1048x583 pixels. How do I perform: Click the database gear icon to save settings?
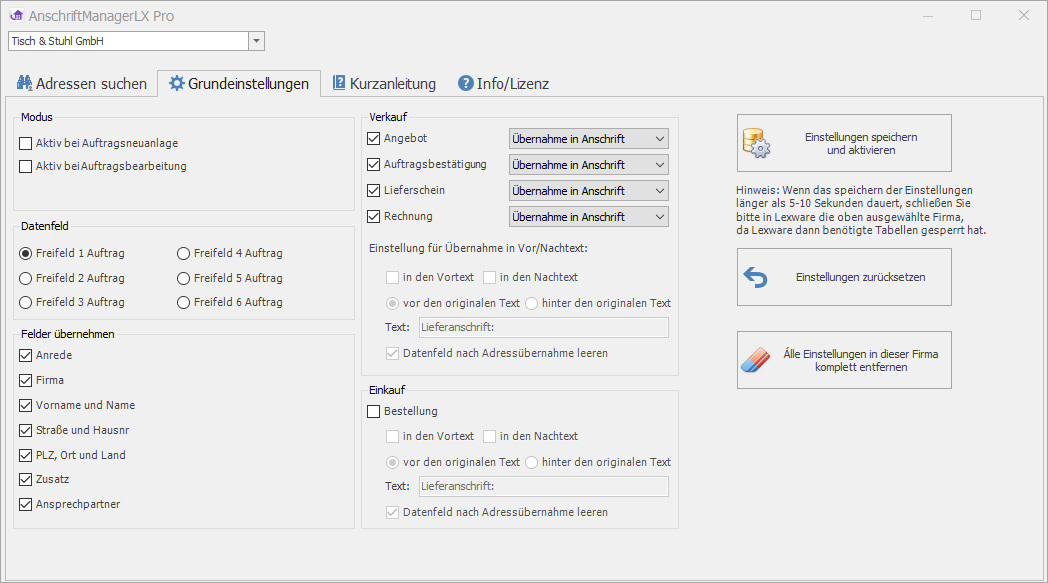(757, 144)
